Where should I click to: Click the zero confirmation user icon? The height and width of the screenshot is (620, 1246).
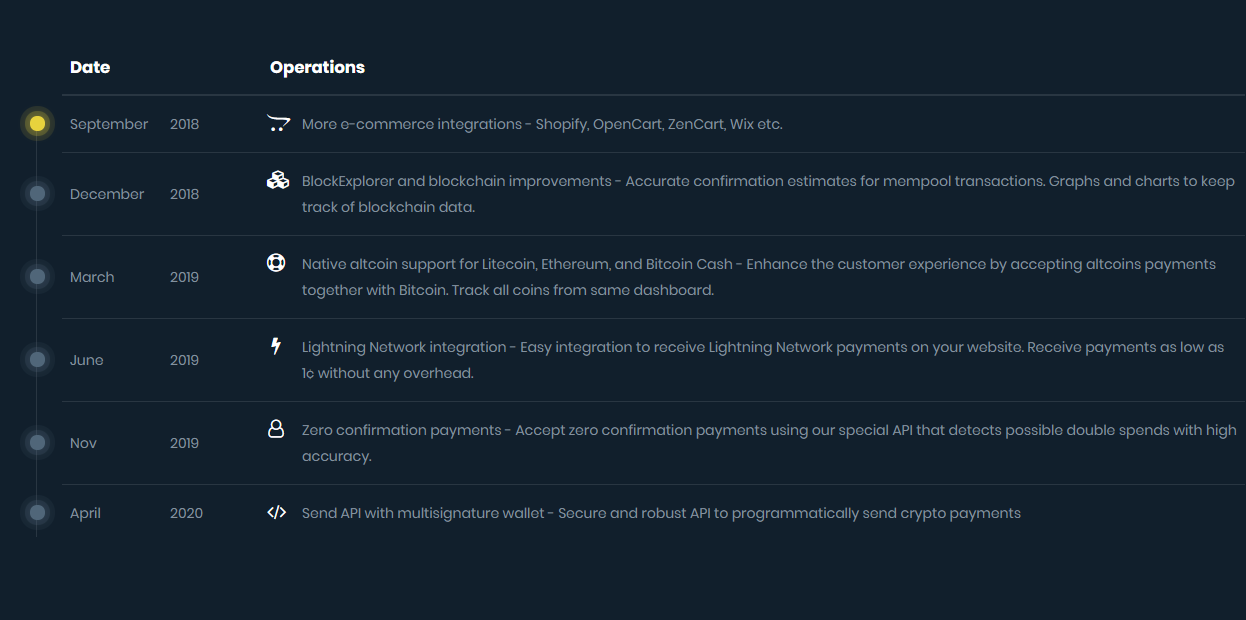(x=277, y=429)
